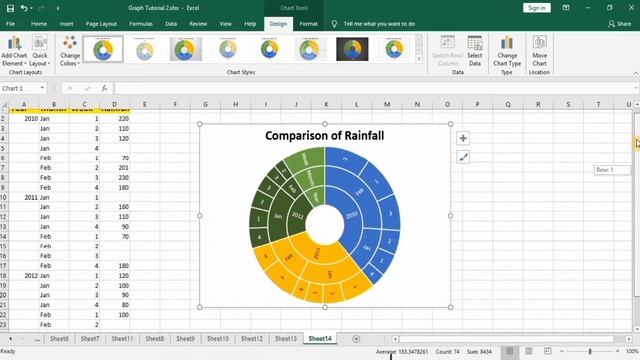Click the zoom slider handle
The height and width of the screenshot is (360, 640).
590,351
